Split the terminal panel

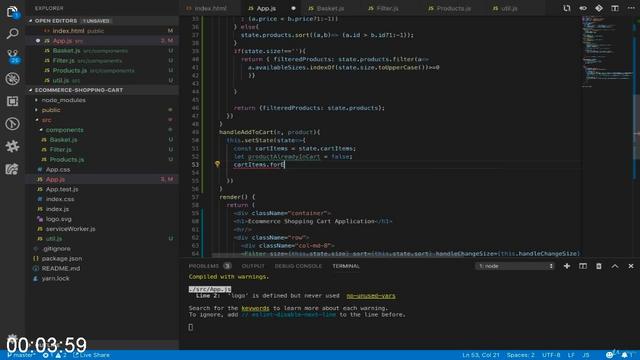tap(582, 266)
